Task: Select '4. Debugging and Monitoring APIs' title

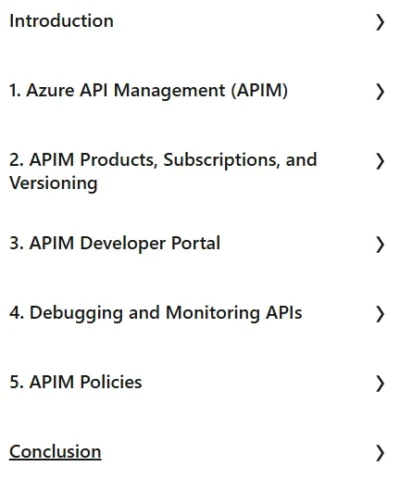Action: pos(156,313)
